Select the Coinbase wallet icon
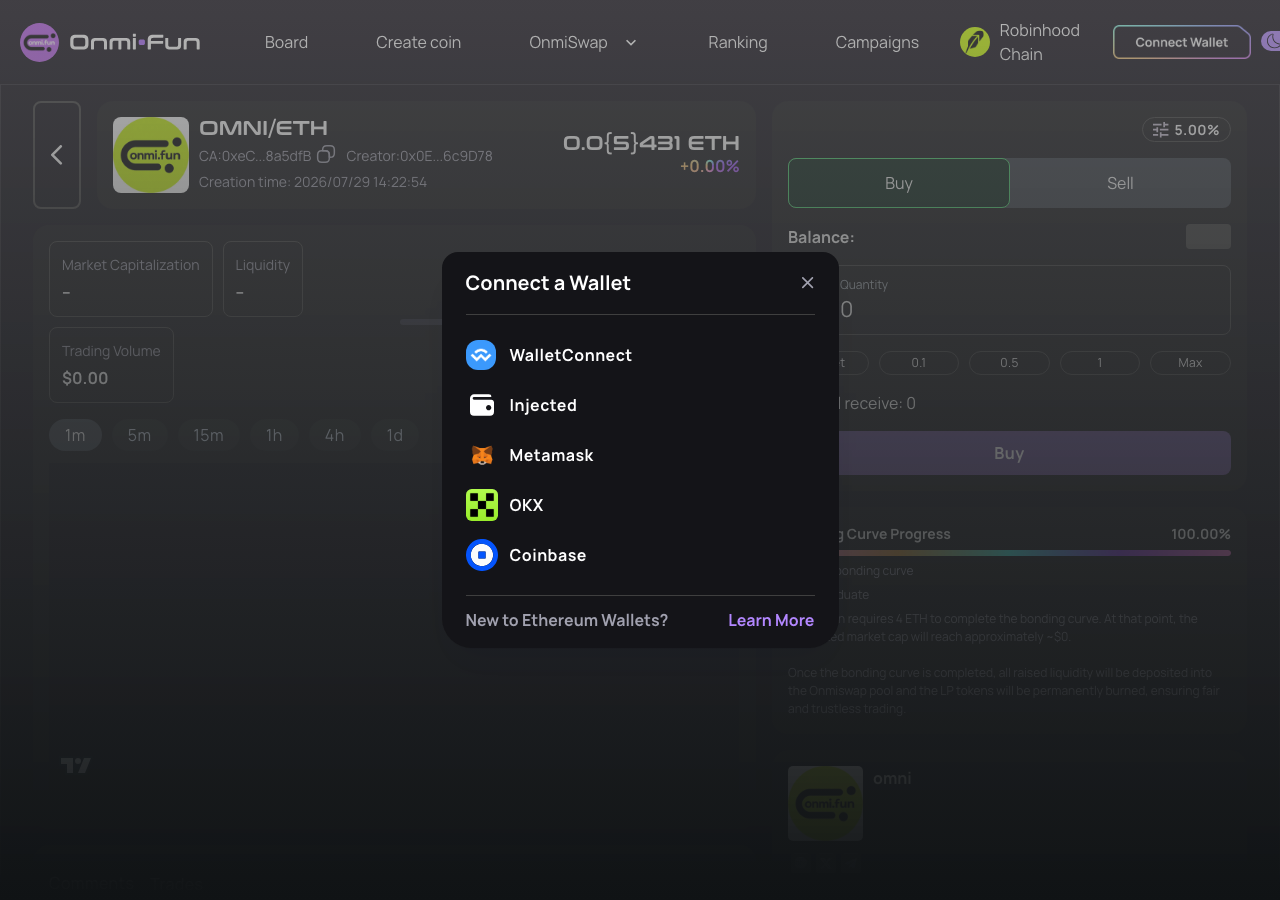 tap(481, 555)
